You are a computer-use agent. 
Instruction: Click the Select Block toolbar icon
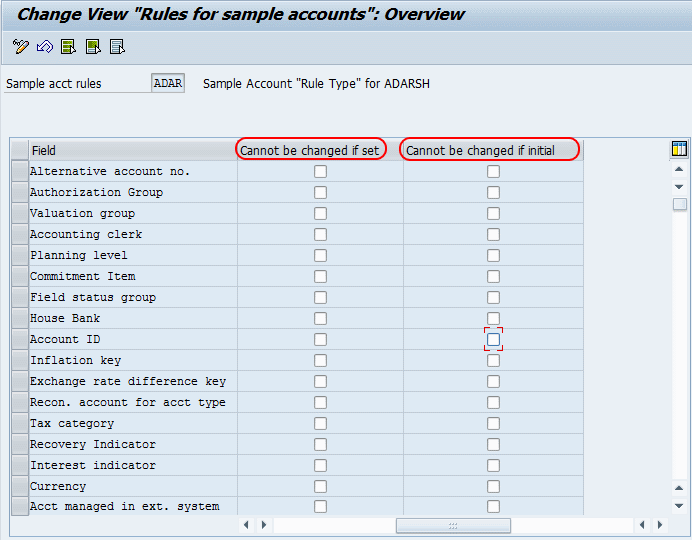[x=93, y=46]
